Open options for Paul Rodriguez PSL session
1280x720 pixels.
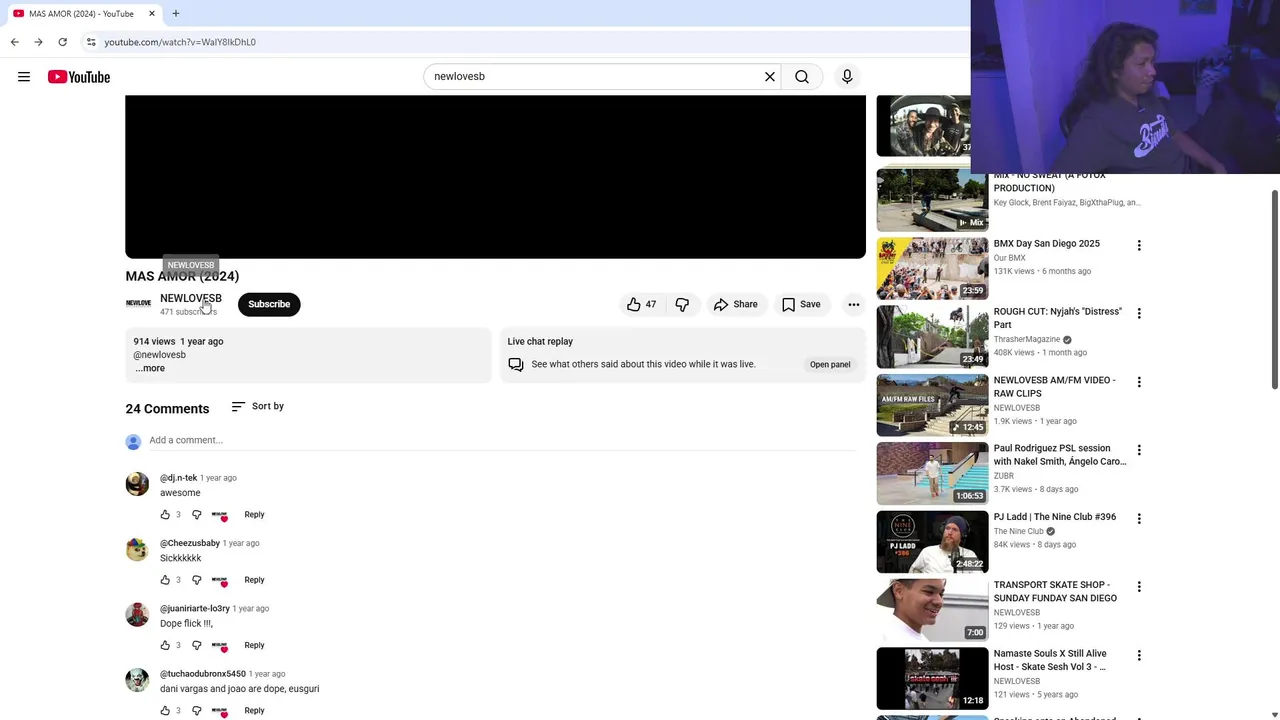[1139, 450]
